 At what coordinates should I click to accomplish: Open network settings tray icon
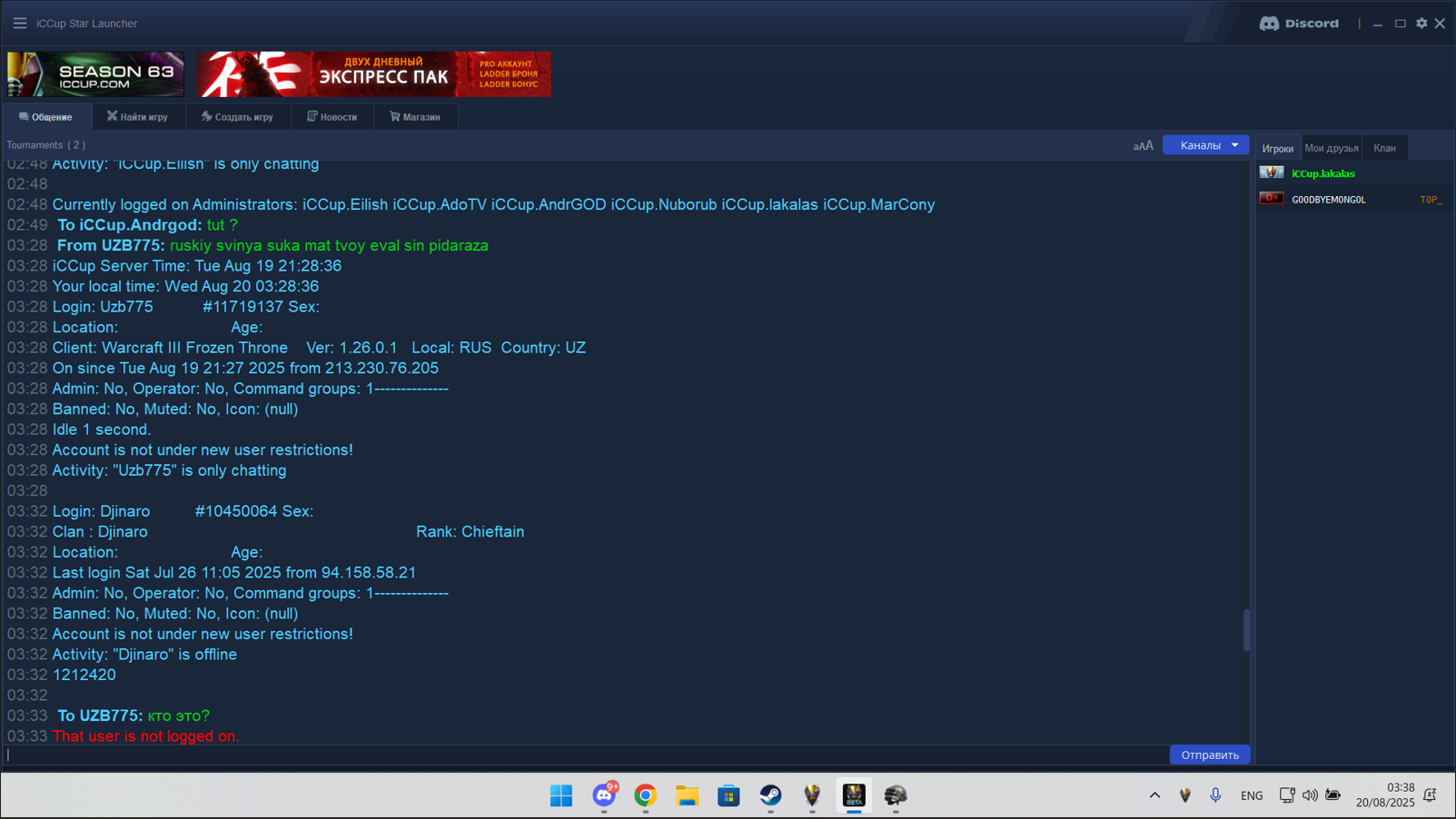(x=1287, y=795)
